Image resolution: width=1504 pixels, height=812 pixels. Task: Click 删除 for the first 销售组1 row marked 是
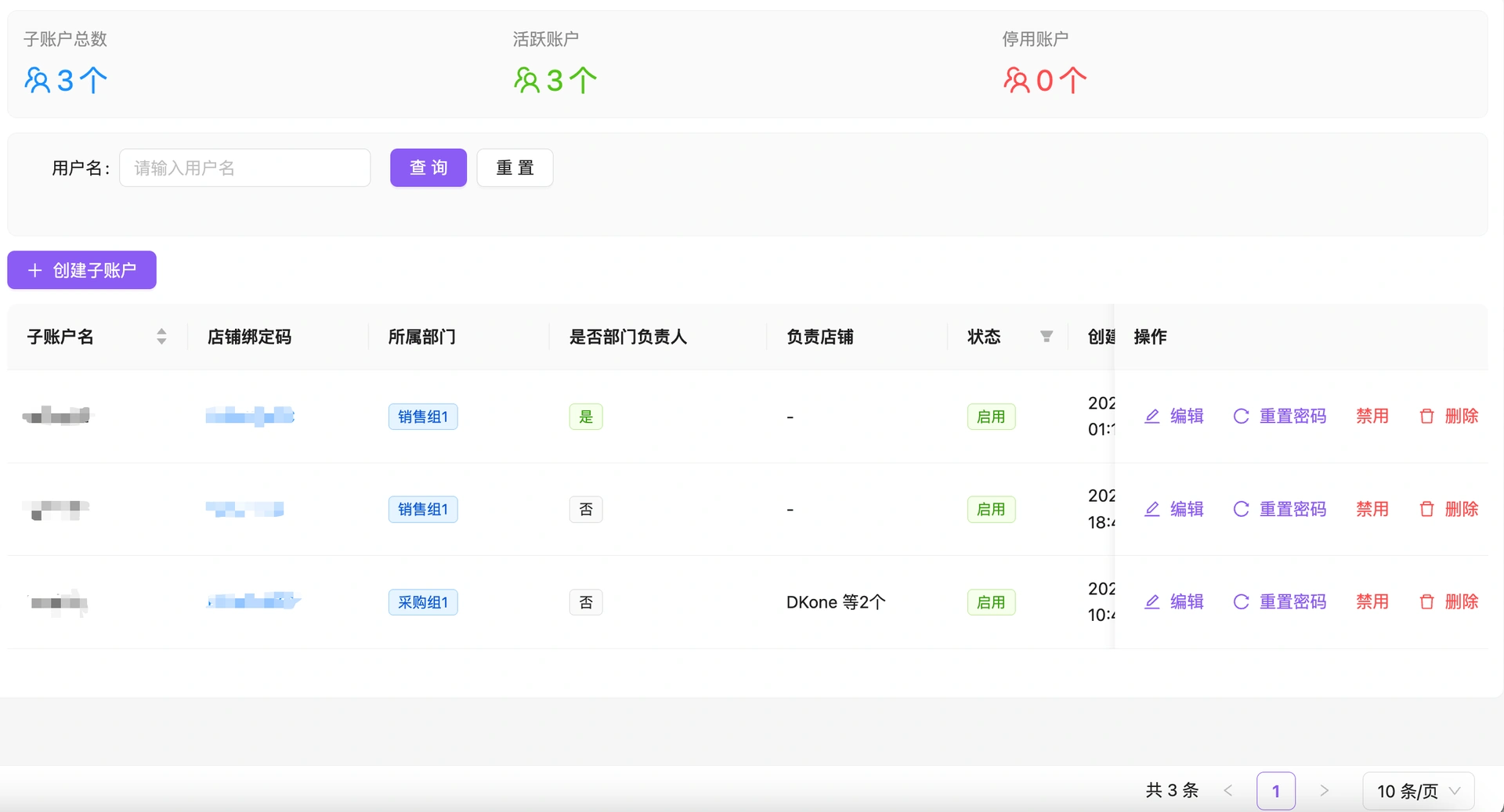(x=1449, y=416)
